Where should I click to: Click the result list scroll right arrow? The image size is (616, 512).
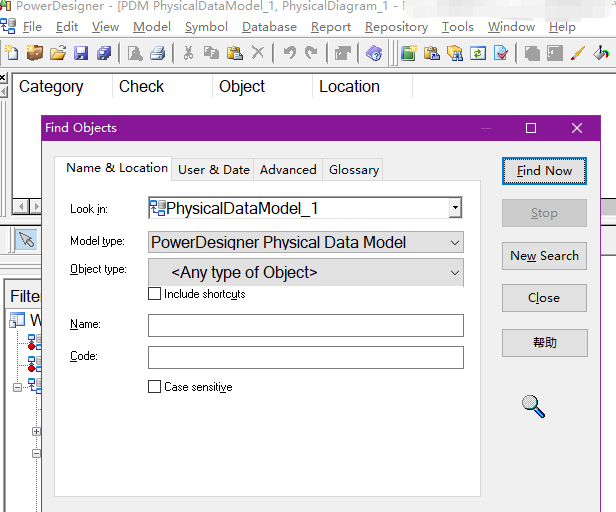click(36, 206)
